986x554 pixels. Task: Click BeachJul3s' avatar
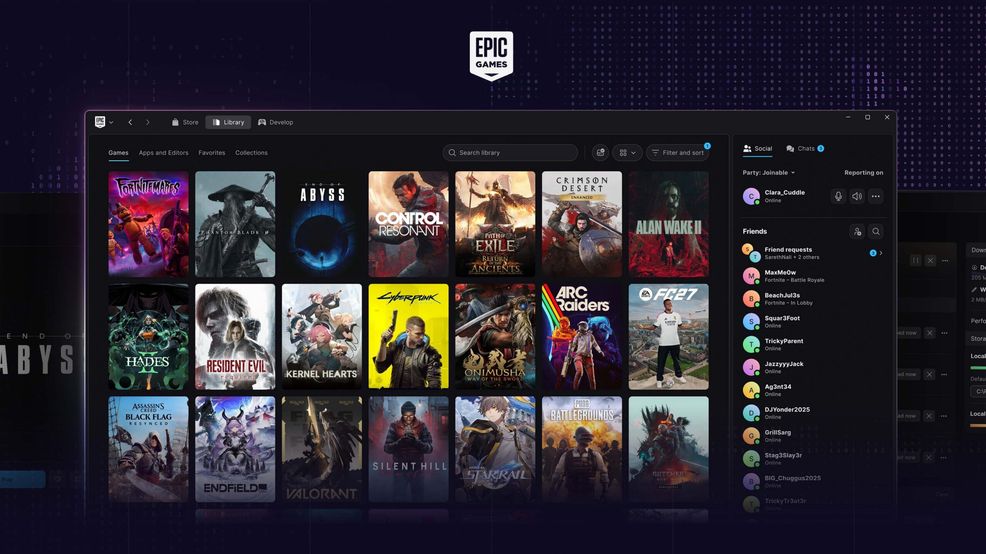tap(751, 299)
